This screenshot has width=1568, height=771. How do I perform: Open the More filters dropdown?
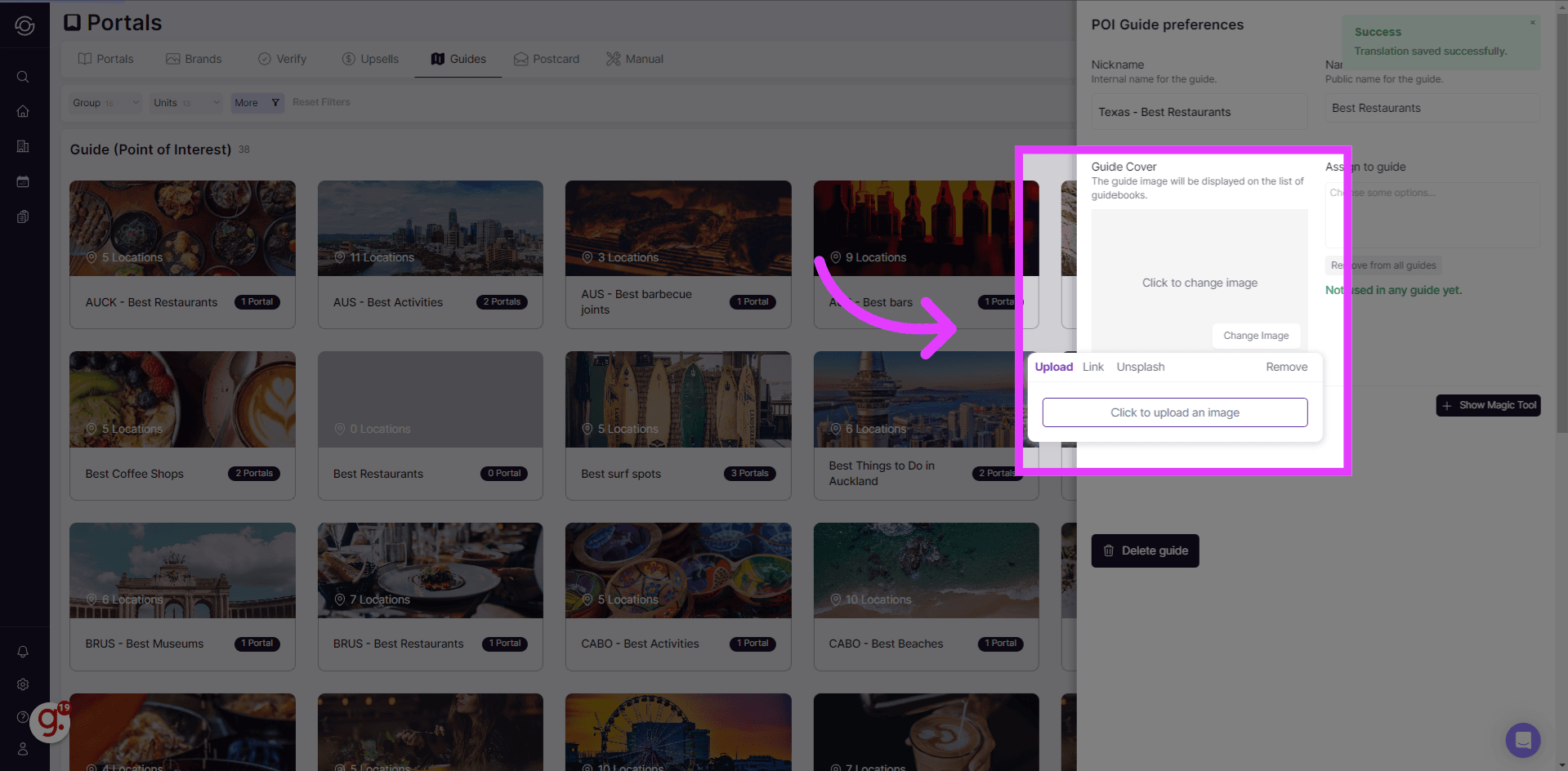pos(256,103)
